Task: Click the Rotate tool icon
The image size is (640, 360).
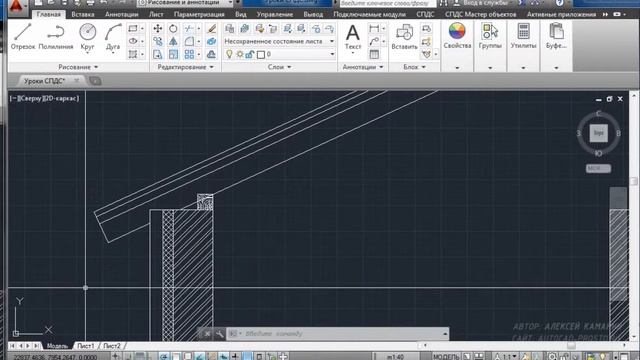Action: point(173,29)
